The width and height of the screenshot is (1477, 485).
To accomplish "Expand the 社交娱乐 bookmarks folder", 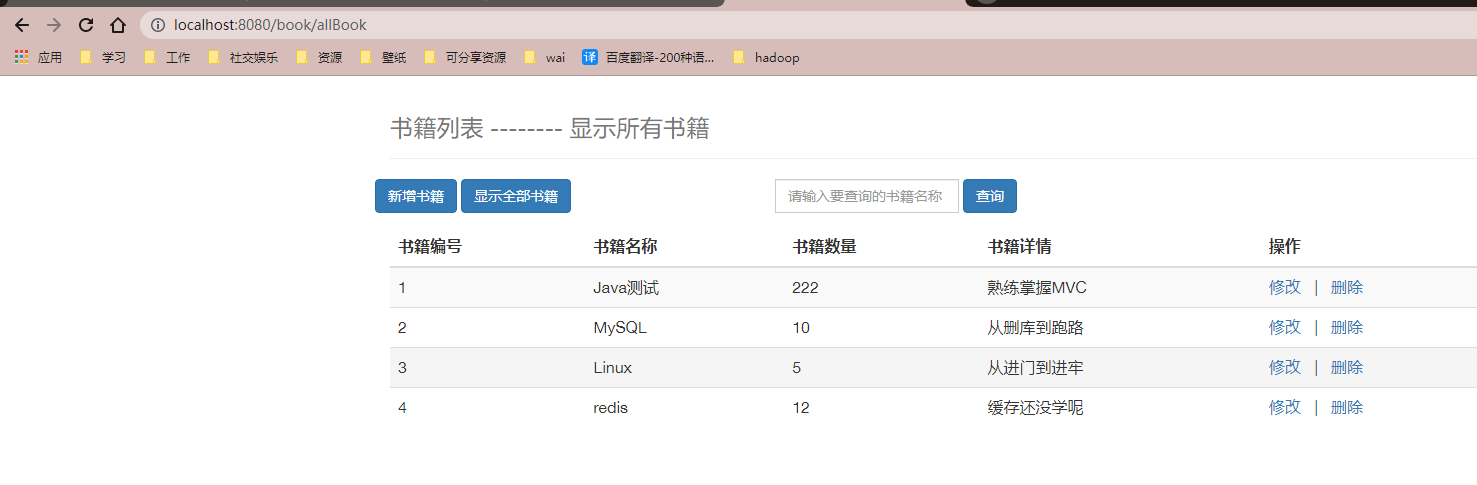I will click(x=243, y=58).
